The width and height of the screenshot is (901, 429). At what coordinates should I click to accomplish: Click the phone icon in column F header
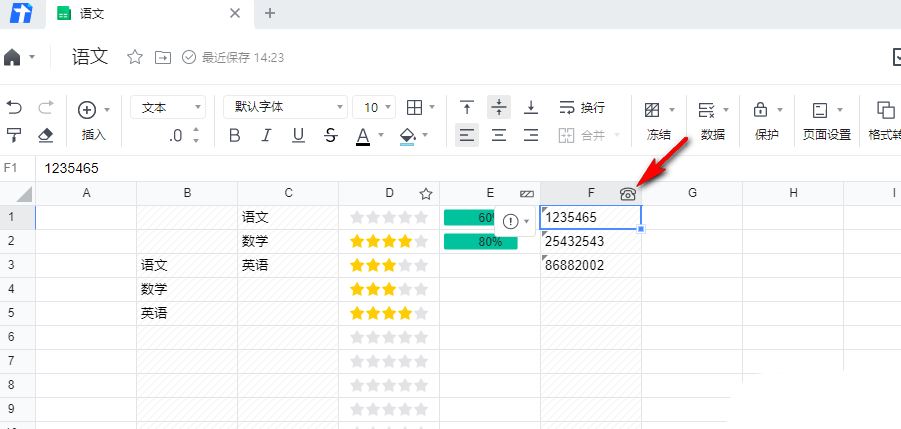click(628, 194)
